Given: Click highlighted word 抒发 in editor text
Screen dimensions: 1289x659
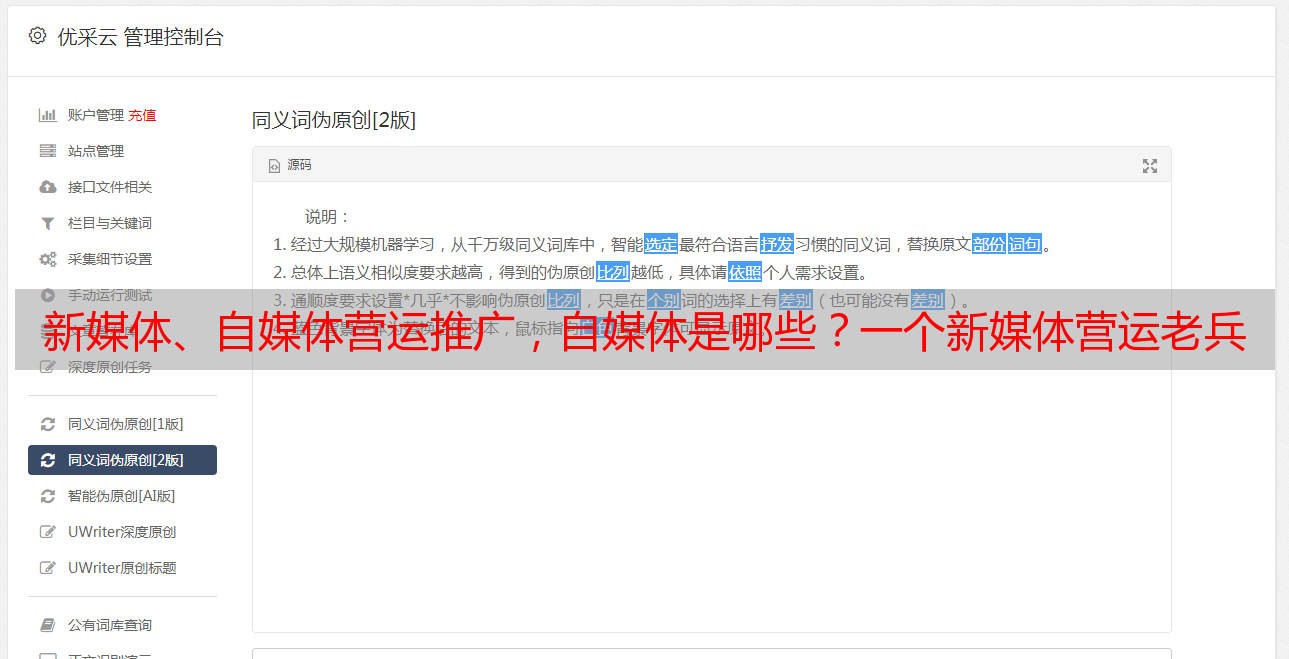Looking at the screenshot, I should [777, 244].
